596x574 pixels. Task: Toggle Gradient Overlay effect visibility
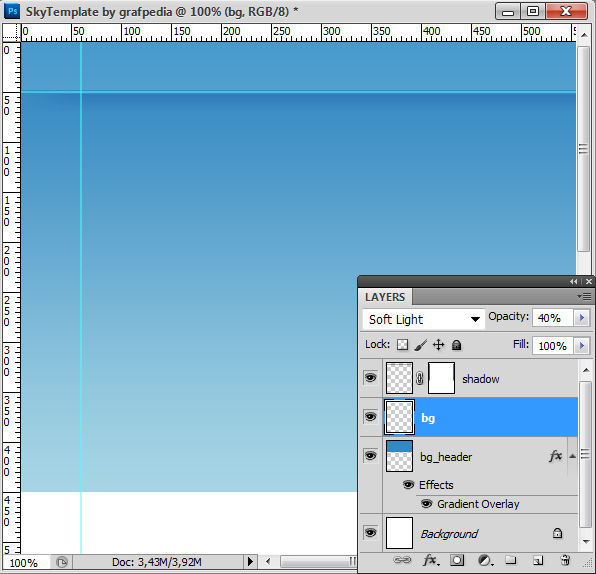[426, 504]
